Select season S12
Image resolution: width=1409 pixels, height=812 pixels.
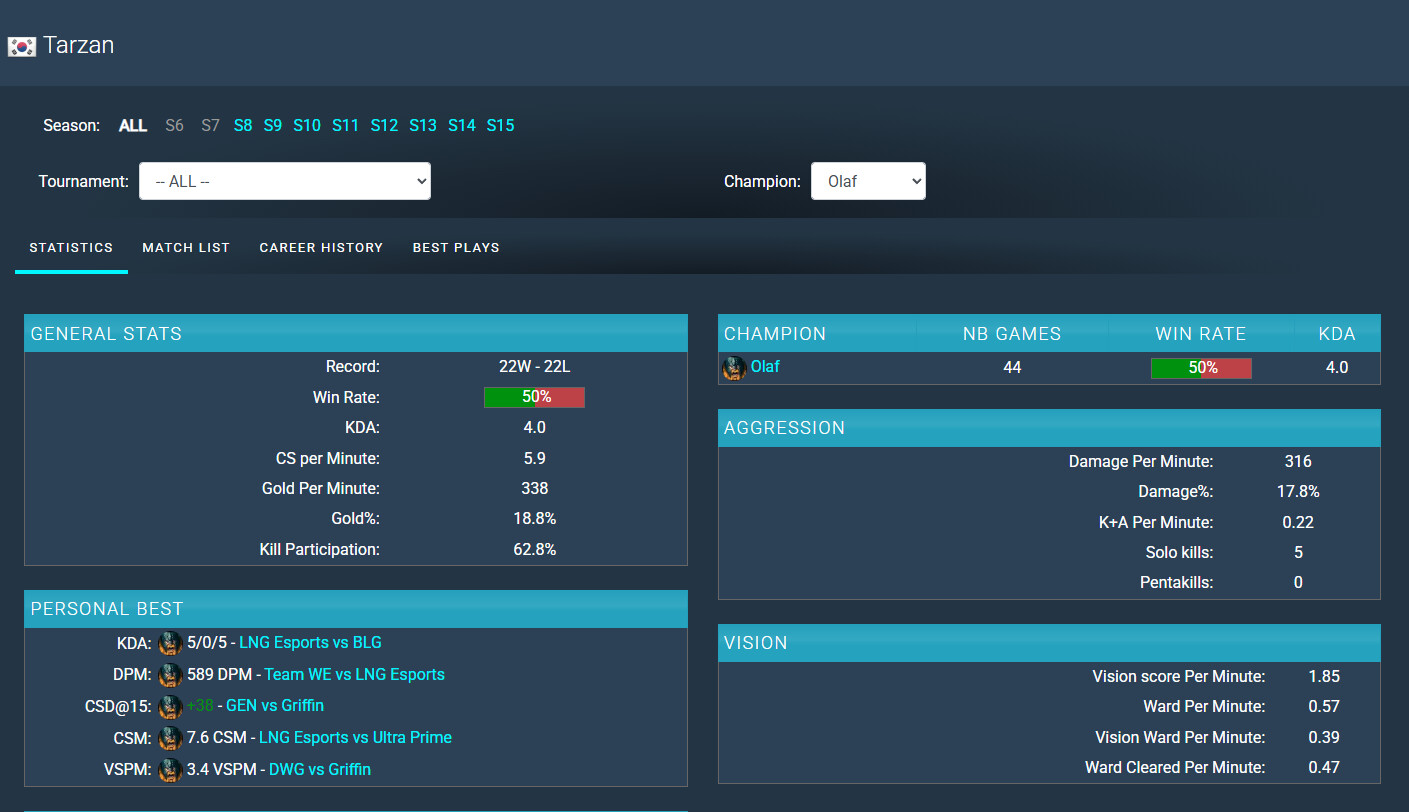click(x=384, y=125)
